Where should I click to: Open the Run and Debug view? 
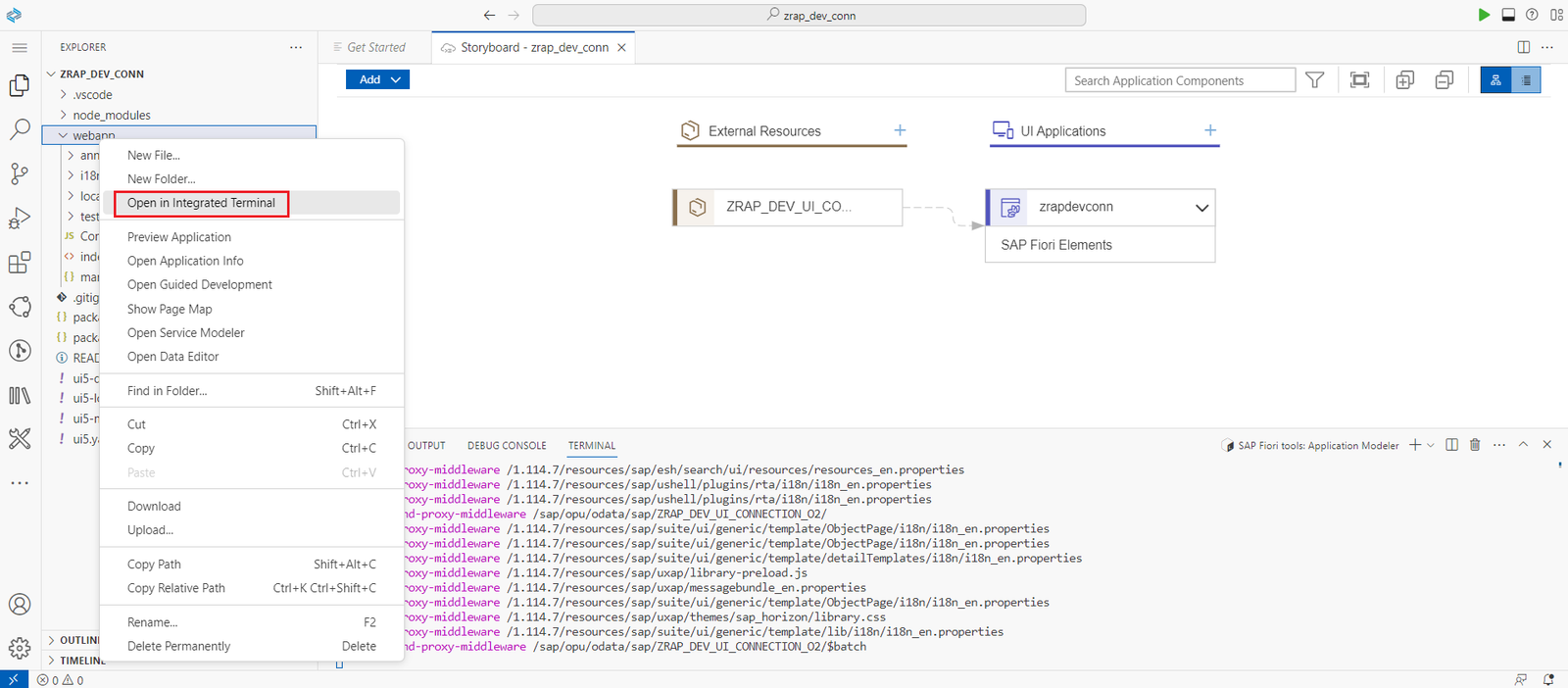20,218
